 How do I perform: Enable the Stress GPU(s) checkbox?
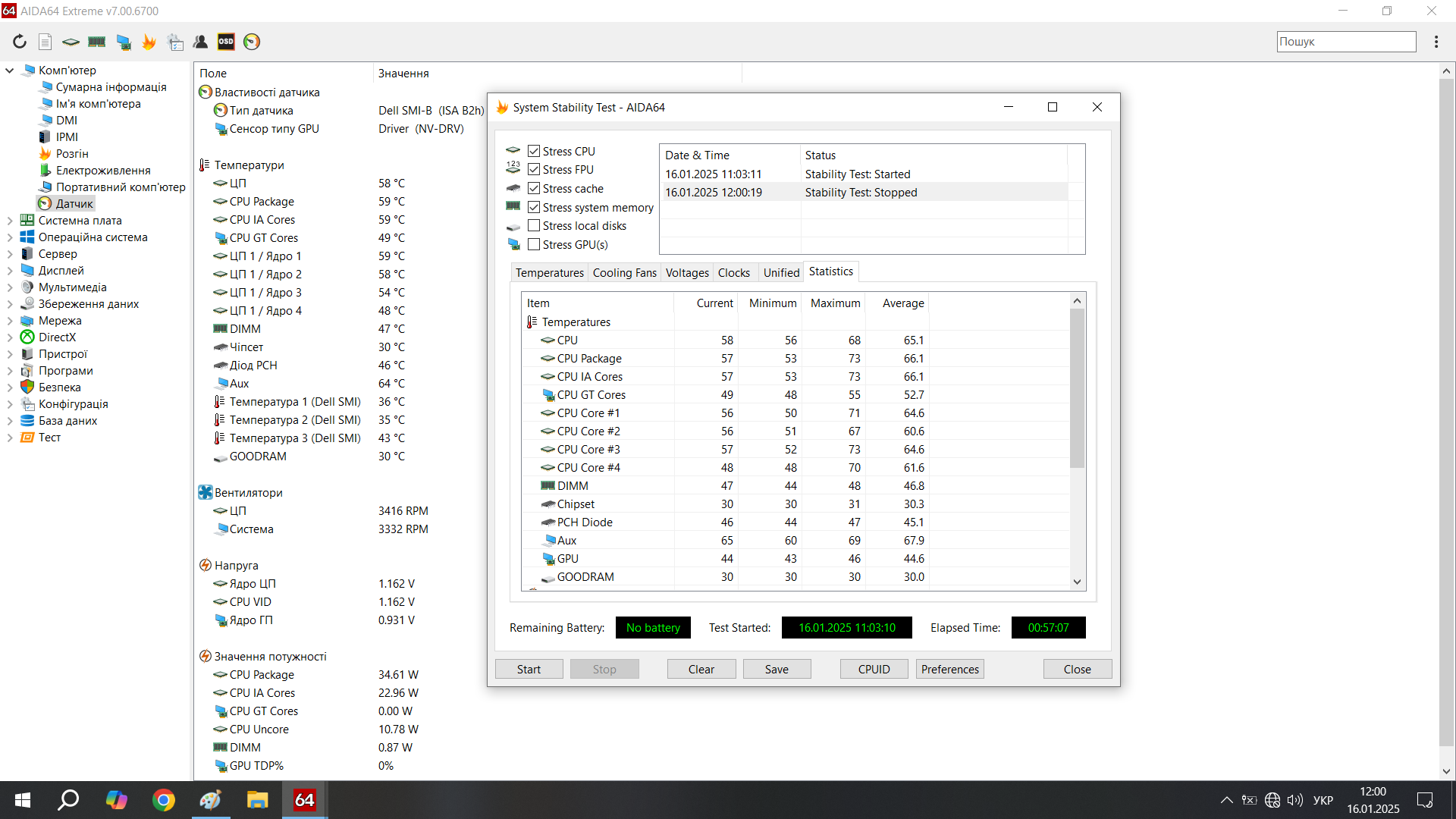click(534, 244)
